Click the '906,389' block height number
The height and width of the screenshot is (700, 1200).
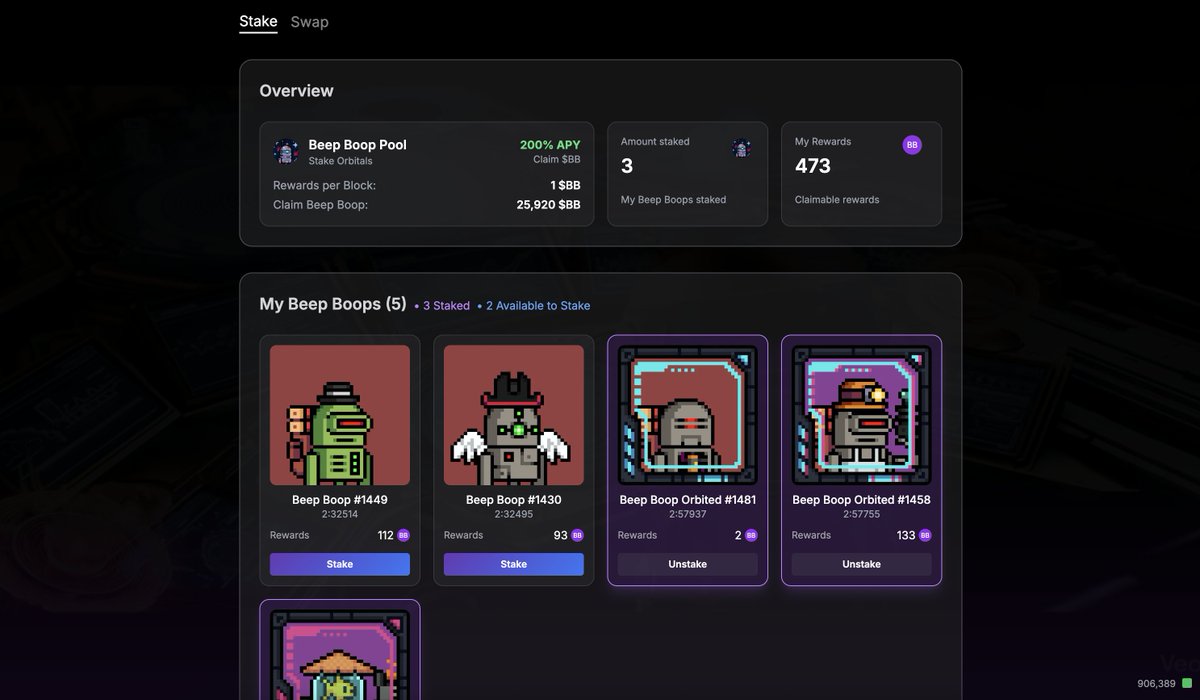tap(1156, 684)
